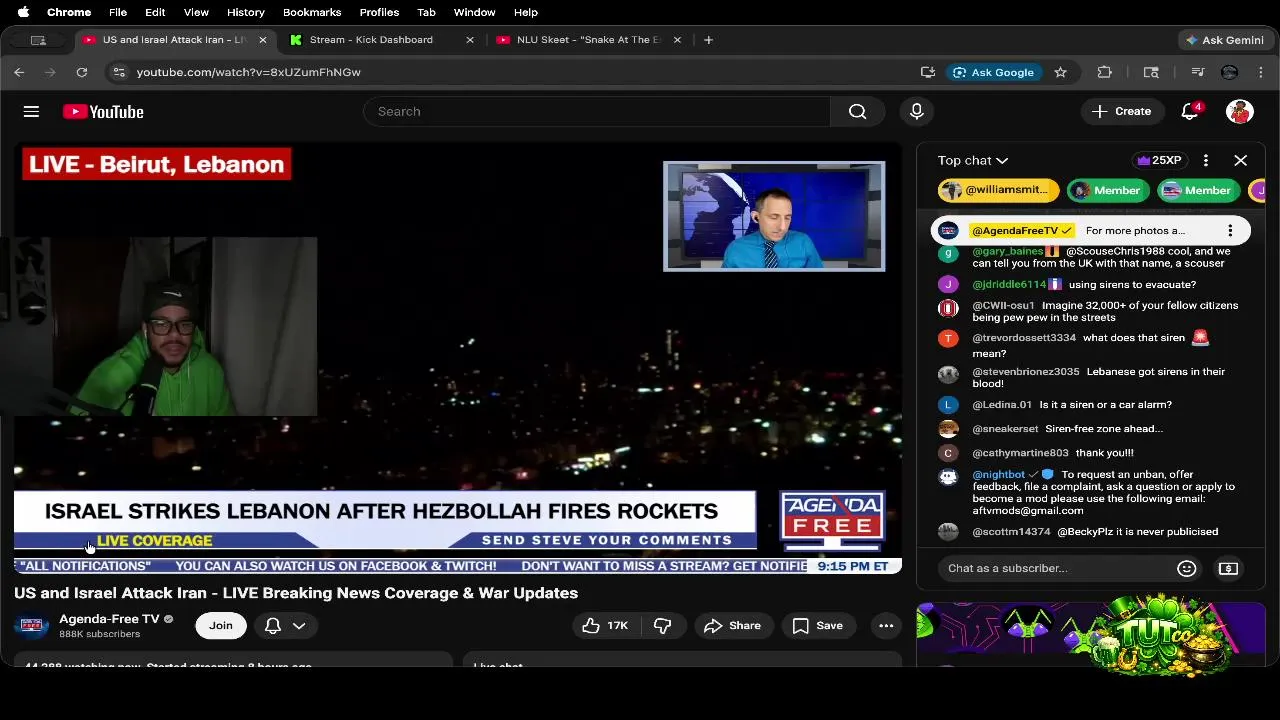Click the video title text
The image size is (1280, 720).
coord(296,593)
